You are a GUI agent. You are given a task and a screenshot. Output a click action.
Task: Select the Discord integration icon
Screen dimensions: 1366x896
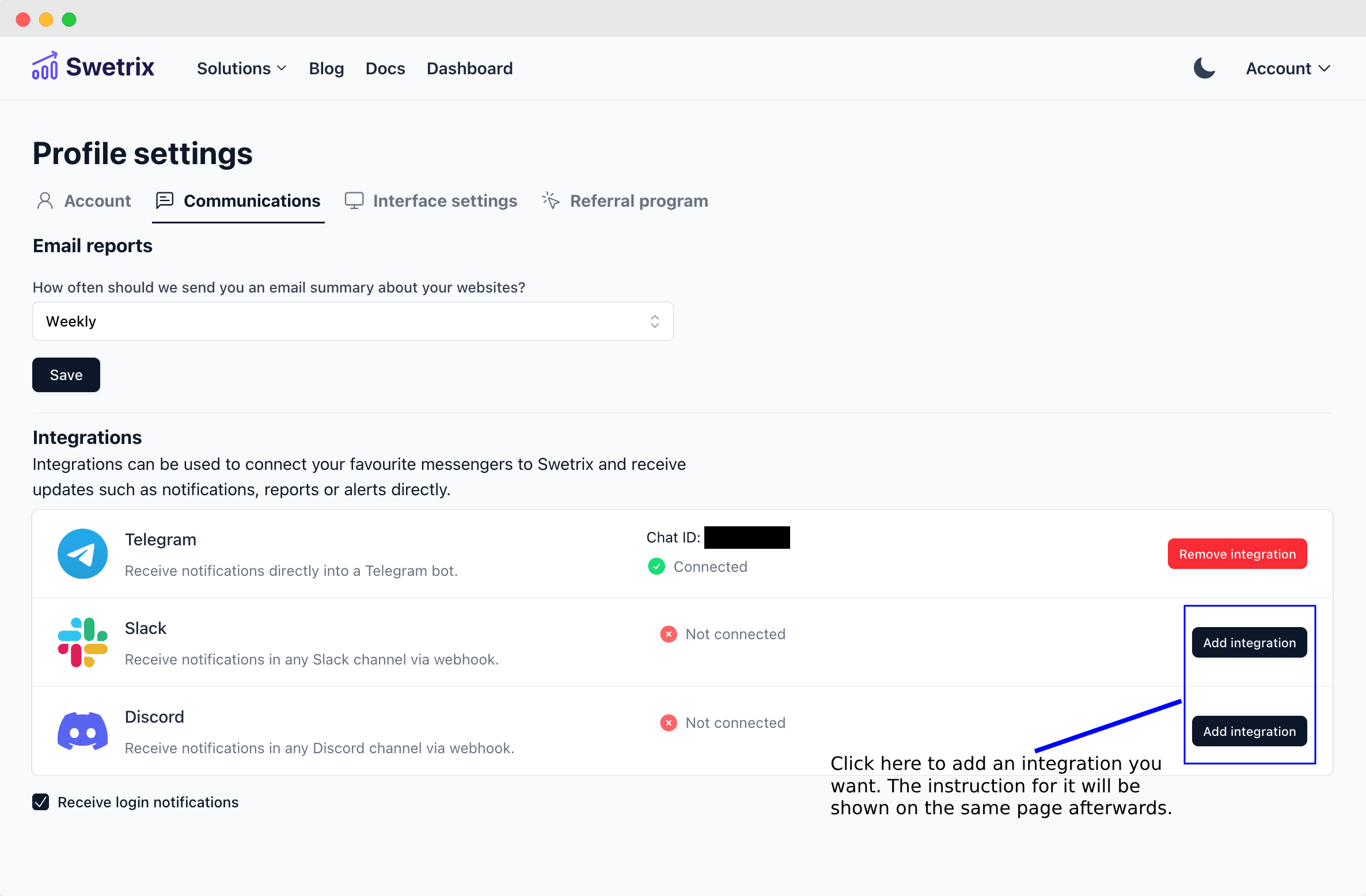(x=82, y=731)
